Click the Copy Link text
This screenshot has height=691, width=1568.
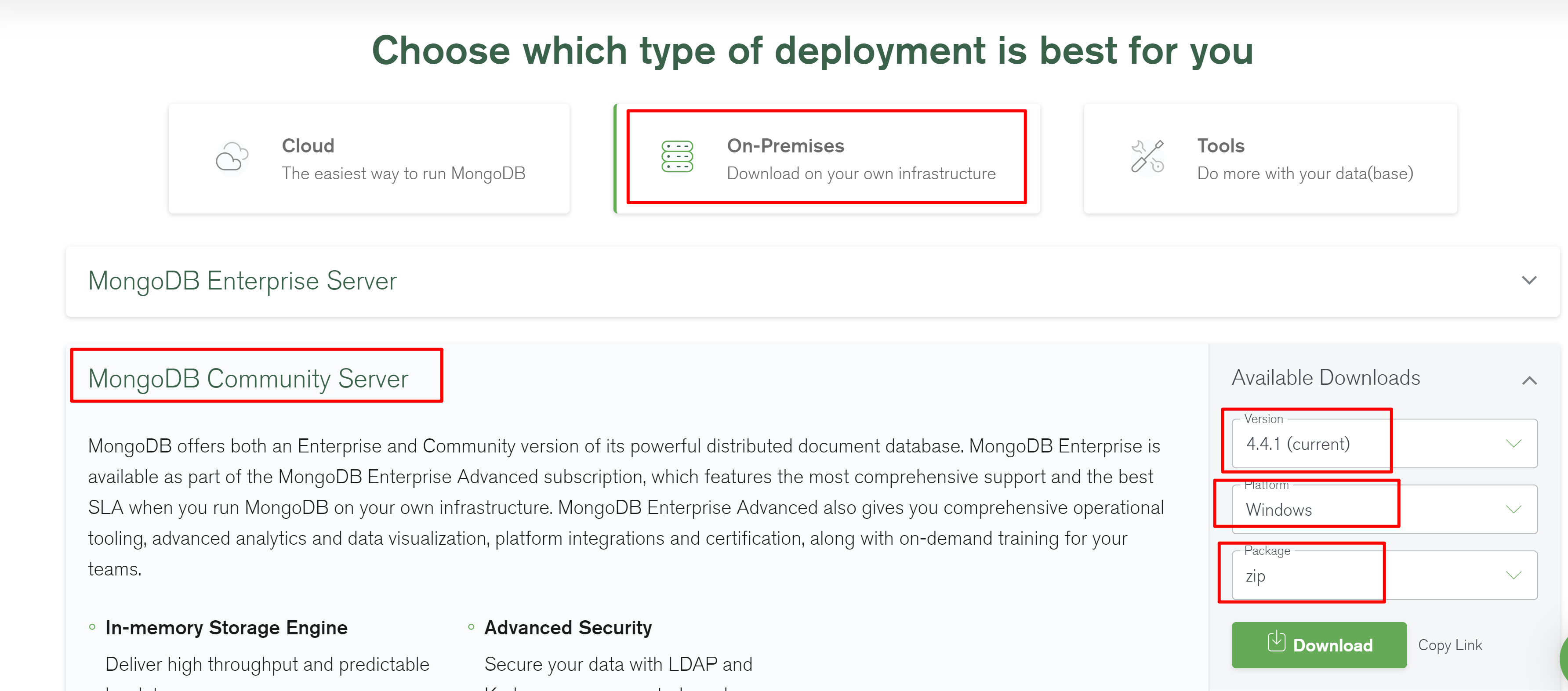(x=1450, y=645)
